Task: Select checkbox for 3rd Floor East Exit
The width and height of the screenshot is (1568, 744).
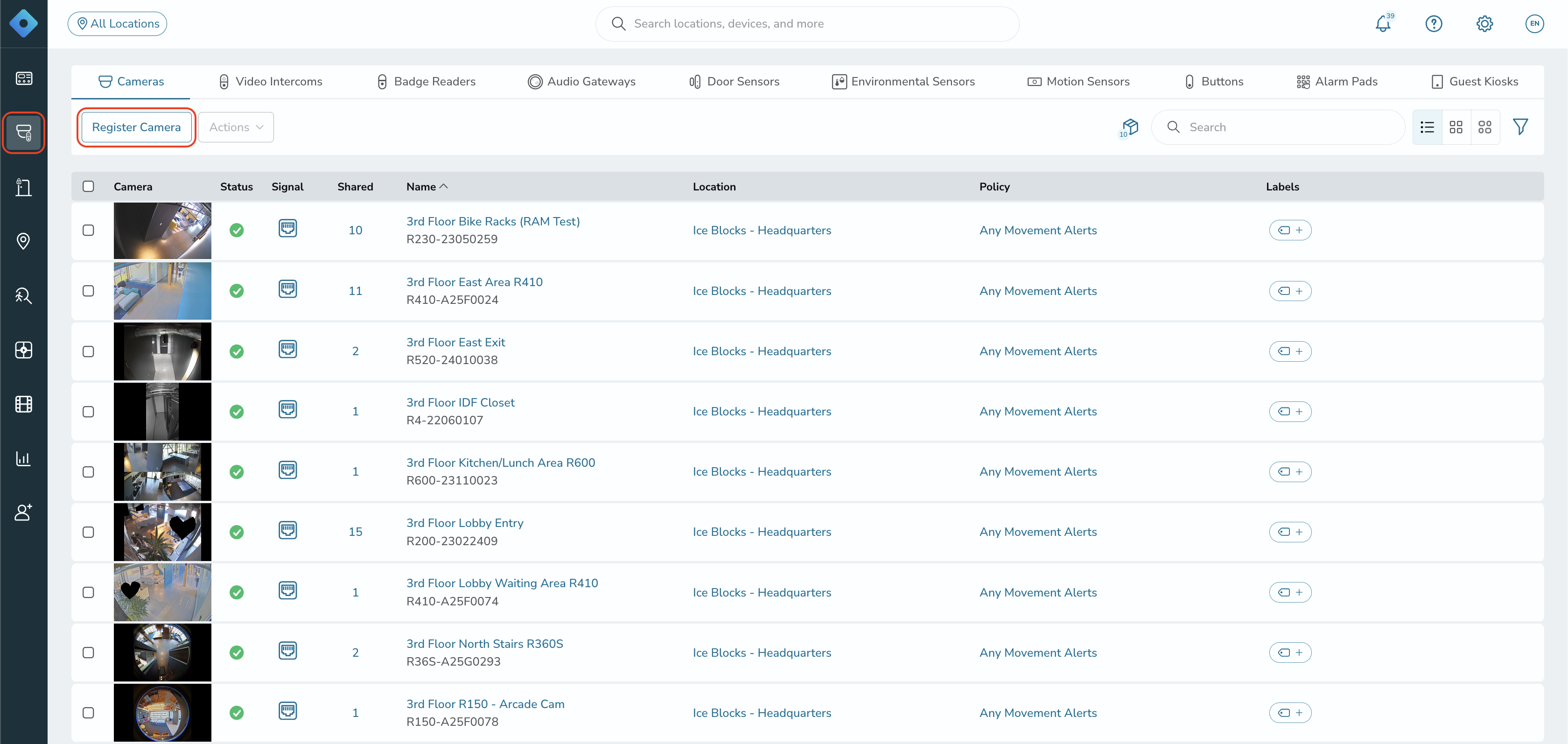Action: click(88, 351)
